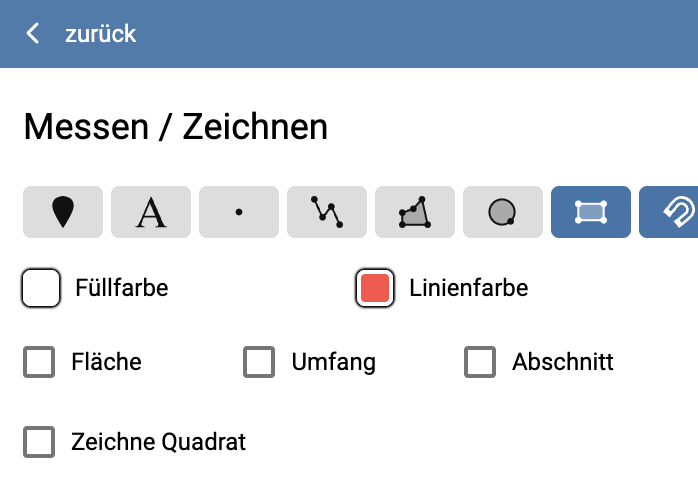Image resolution: width=698 pixels, height=480 pixels.
Task: Select the rectangle drawing tool
Action: [x=590, y=212]
